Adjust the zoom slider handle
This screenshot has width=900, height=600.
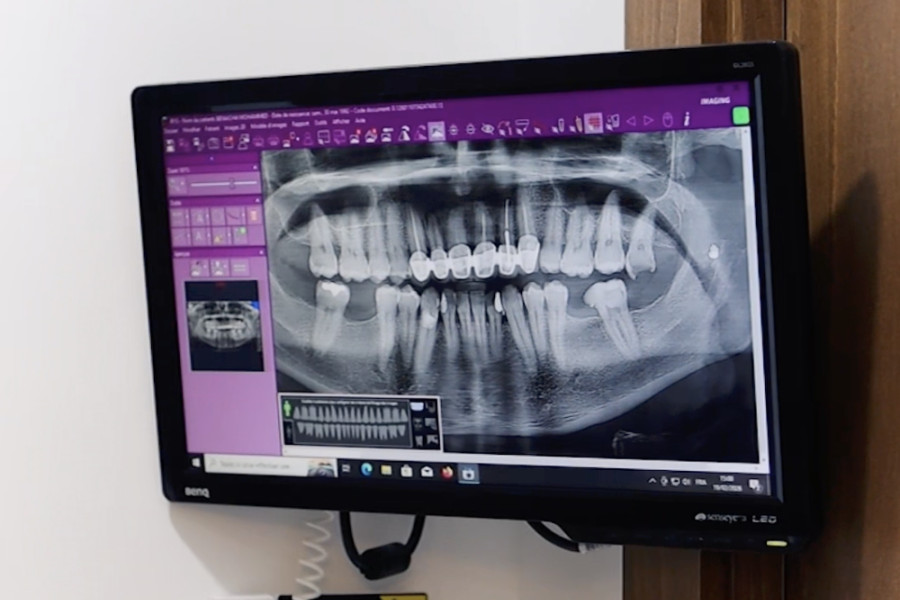pos(232,184)
